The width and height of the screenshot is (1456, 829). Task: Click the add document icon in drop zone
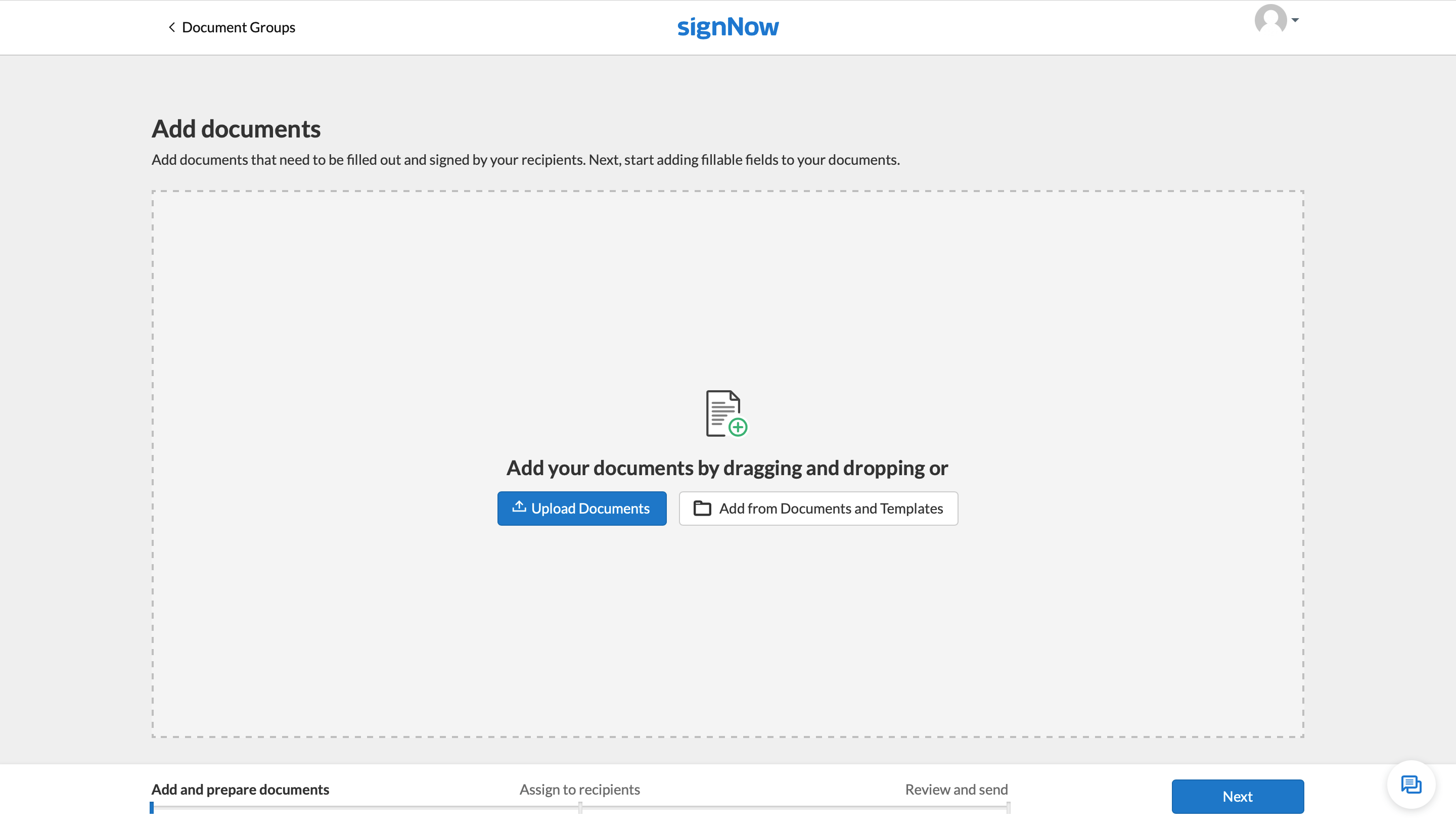tap(726, 413)
